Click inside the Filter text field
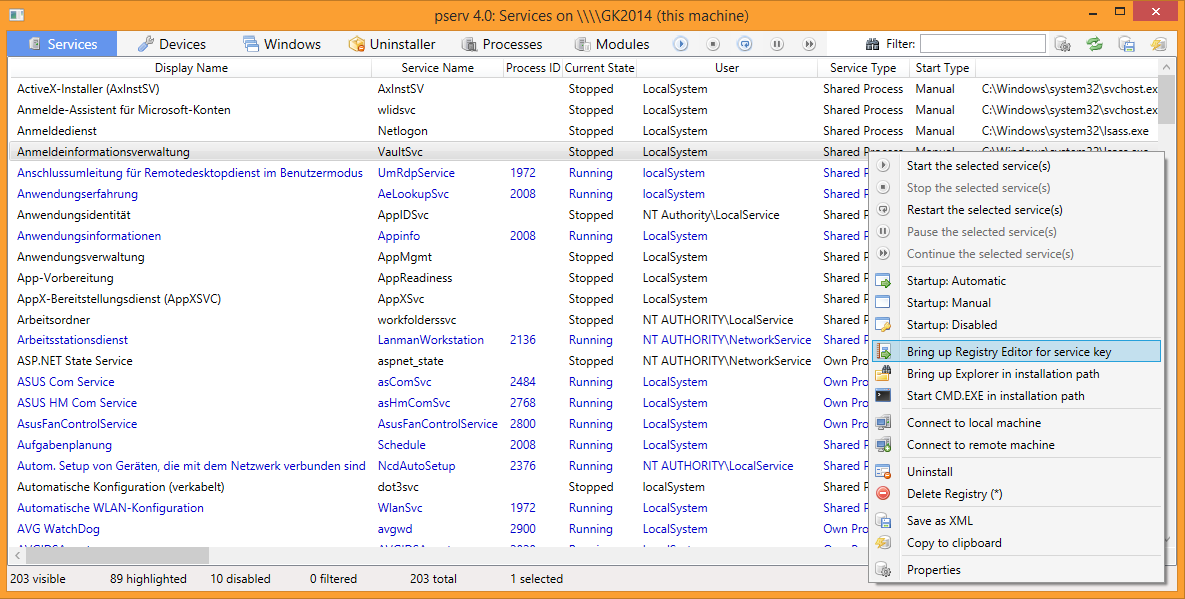Image resolution: width=1185 pixels, height=599 pixels. click(x=982, y=44)
